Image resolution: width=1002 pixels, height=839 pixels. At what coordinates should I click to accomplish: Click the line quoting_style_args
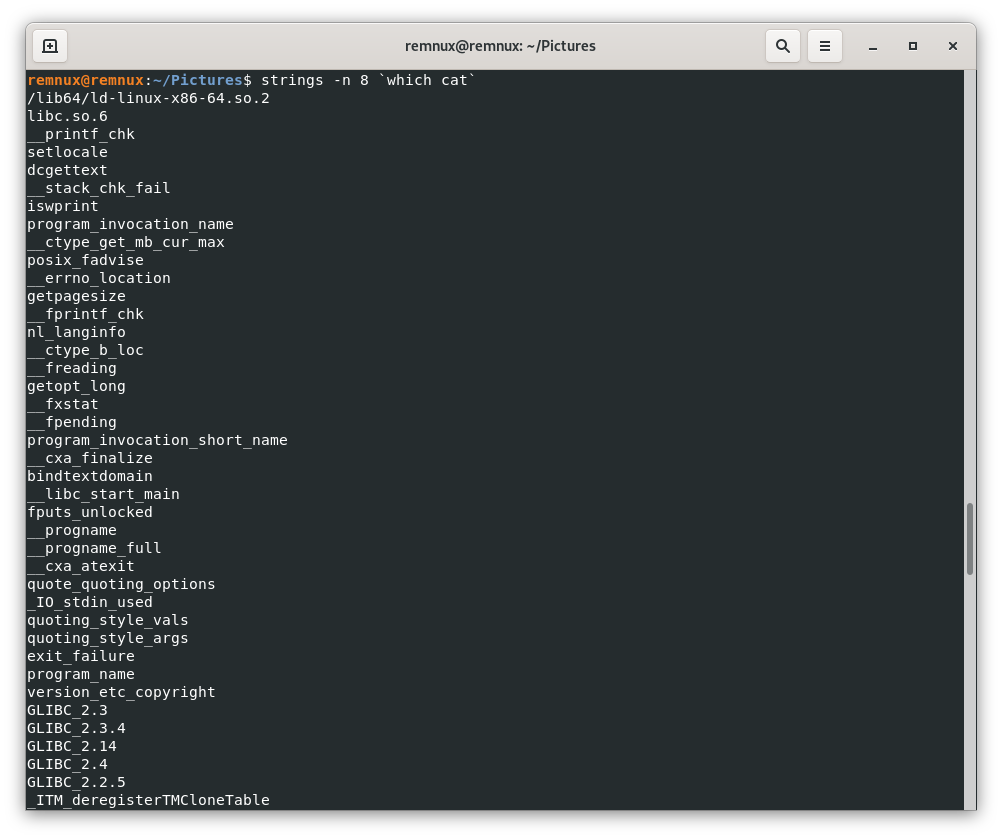click(x=107, y=638)
